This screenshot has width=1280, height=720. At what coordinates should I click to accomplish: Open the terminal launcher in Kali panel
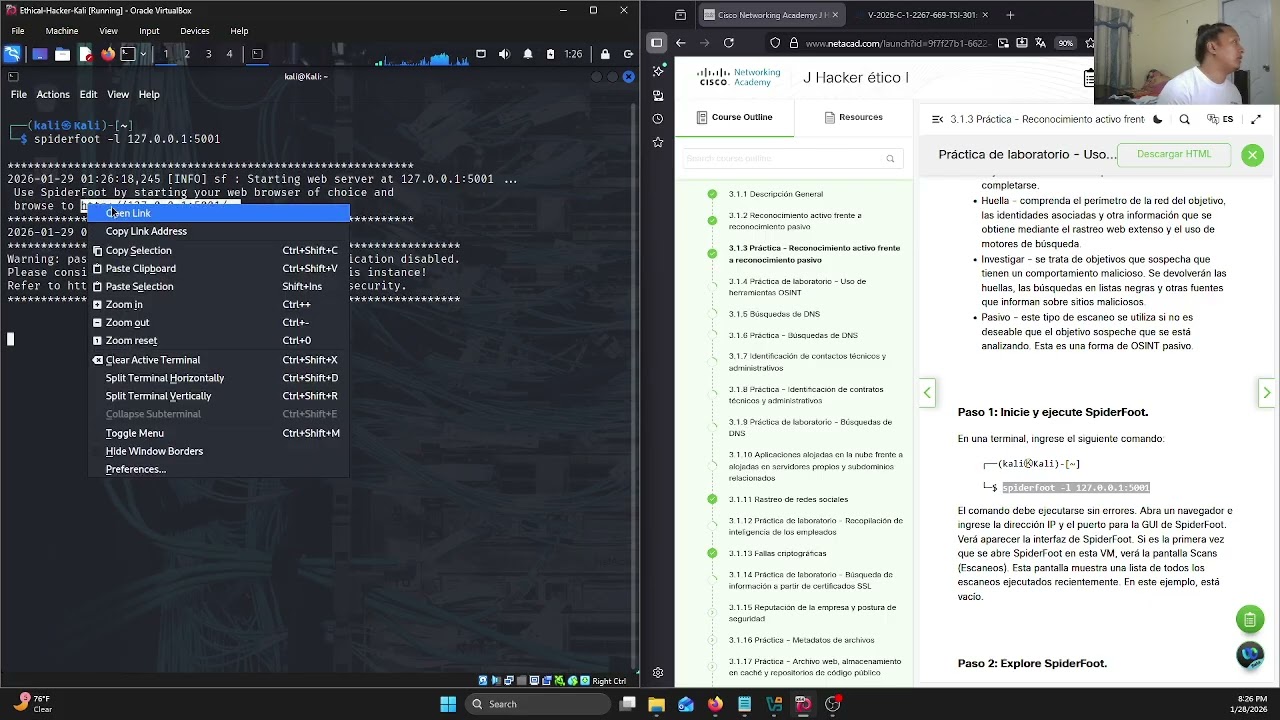pyautogui.click(x=127, y=54)
